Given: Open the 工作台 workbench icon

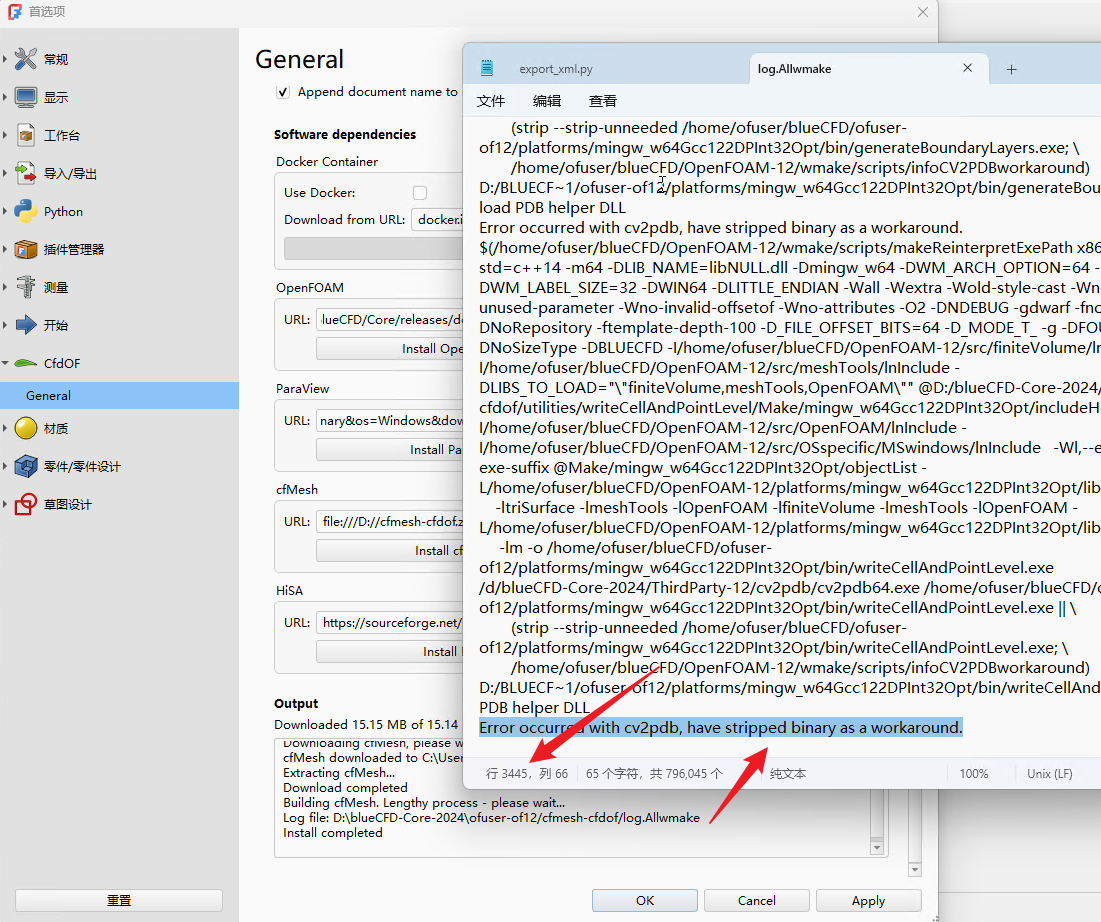Looking at the screenshot, I should tap(26, 135).
